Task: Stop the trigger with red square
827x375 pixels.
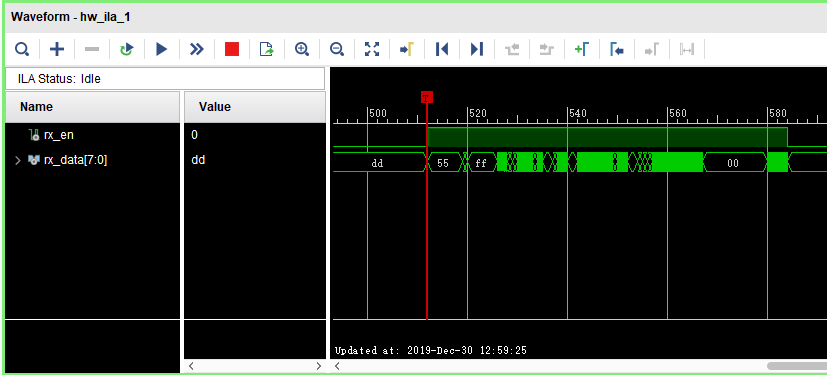Action: point(232,50)
